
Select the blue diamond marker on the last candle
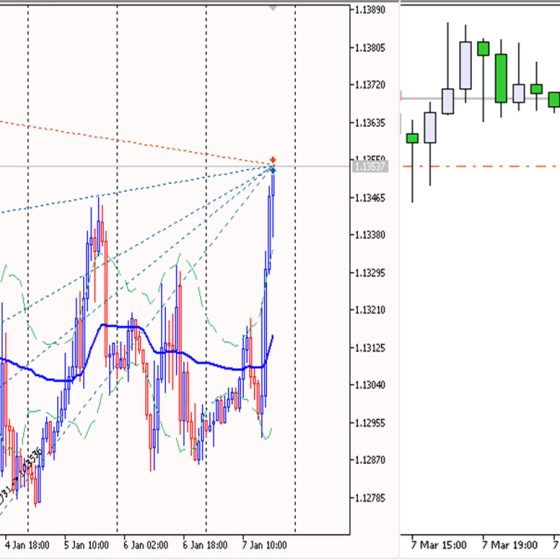[273, 170]
